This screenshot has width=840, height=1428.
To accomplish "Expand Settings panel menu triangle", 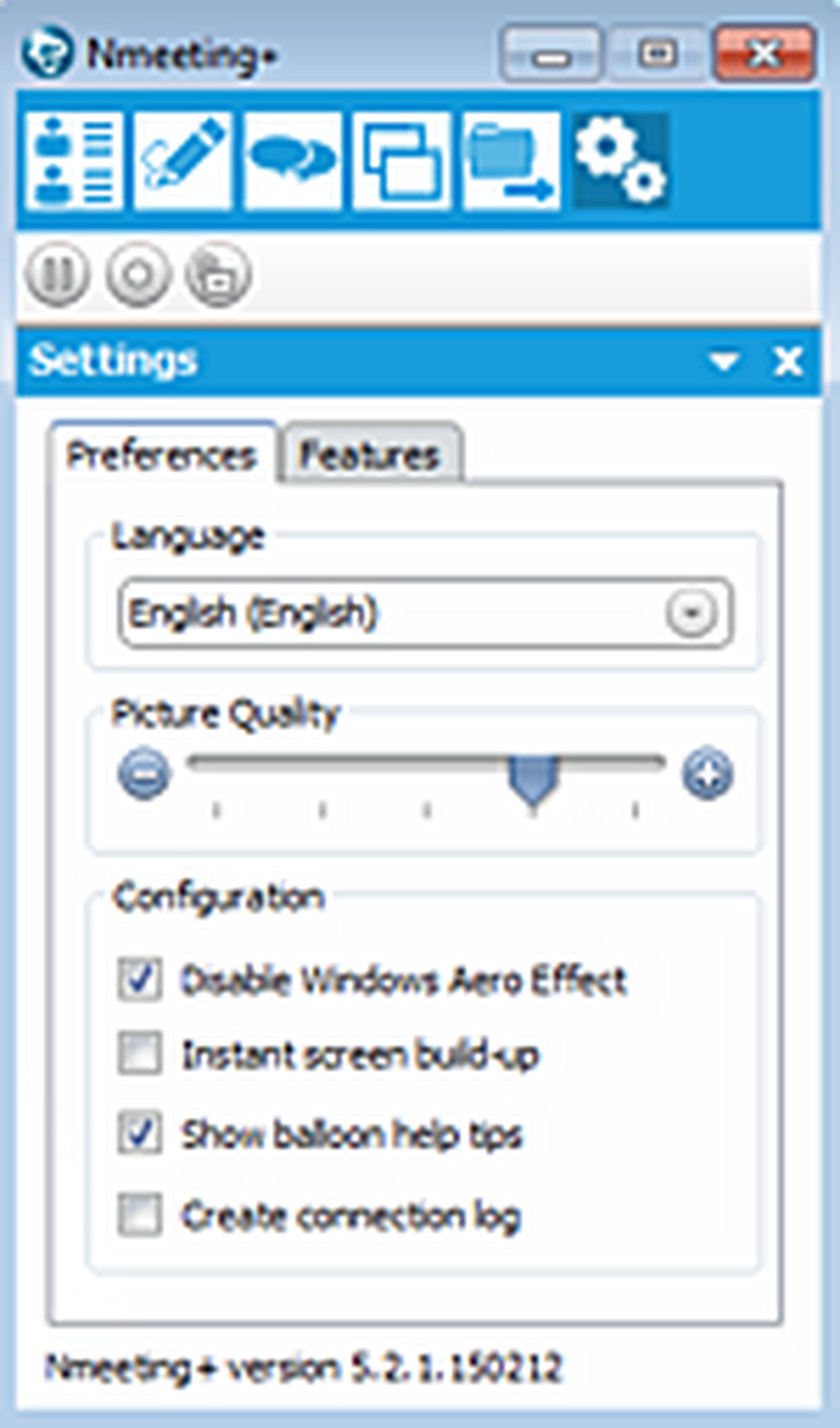I will pos(724,361).
